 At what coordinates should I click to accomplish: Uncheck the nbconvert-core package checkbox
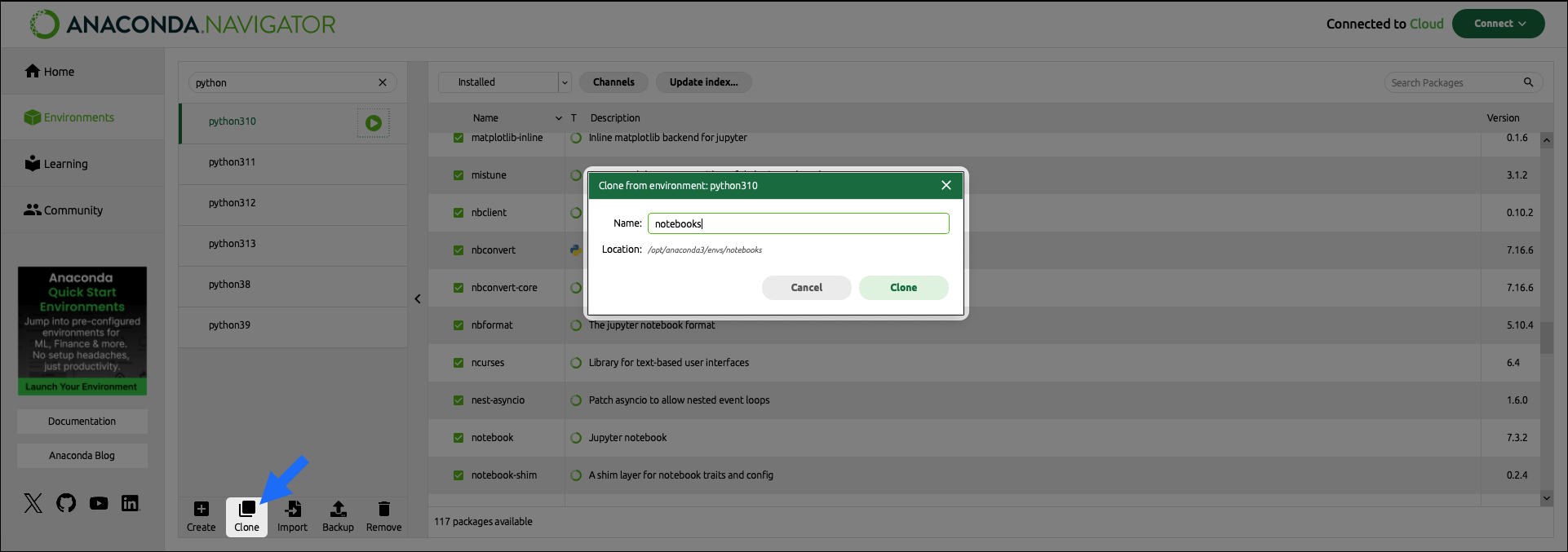click(x=458, y=288)
